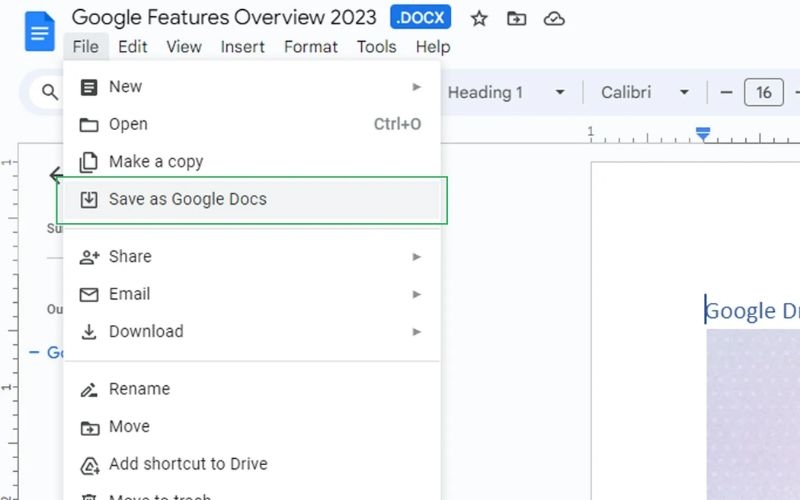
Task: Click the Email envelope icon
Action: click(x=89, y=294)
